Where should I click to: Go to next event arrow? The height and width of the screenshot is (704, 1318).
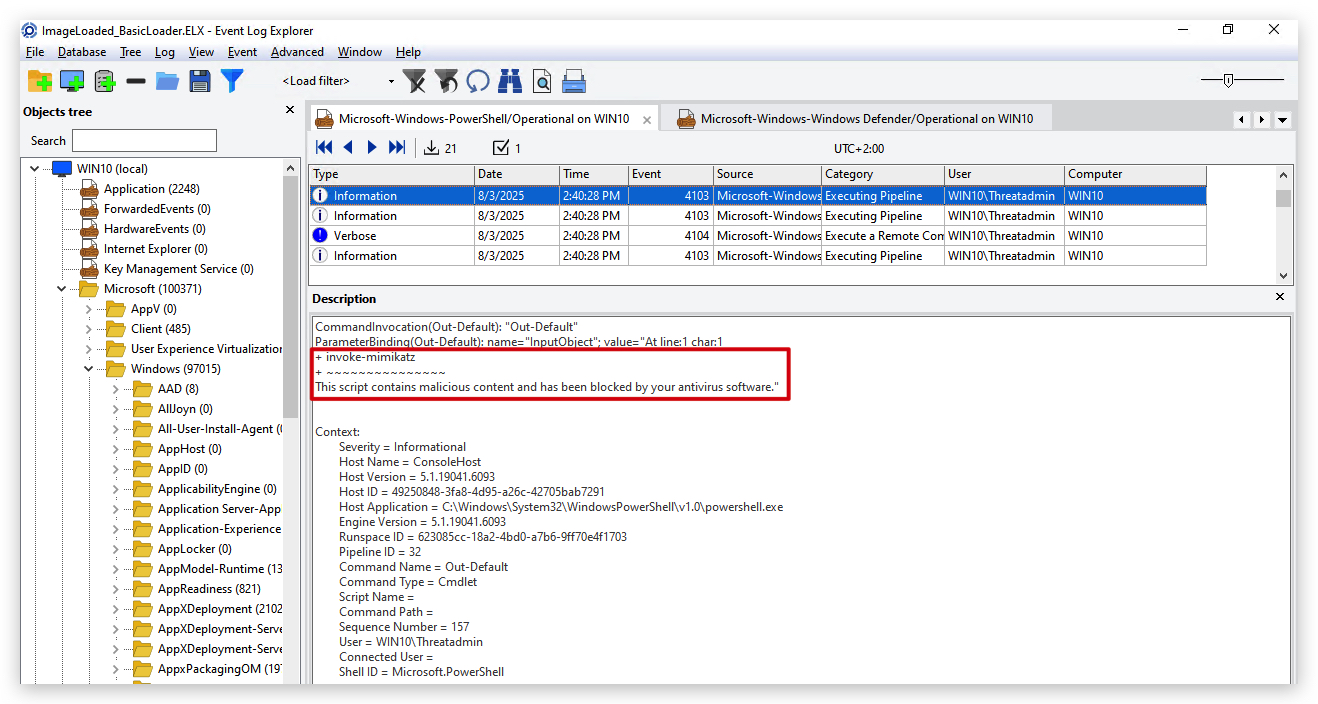(372, 148)
